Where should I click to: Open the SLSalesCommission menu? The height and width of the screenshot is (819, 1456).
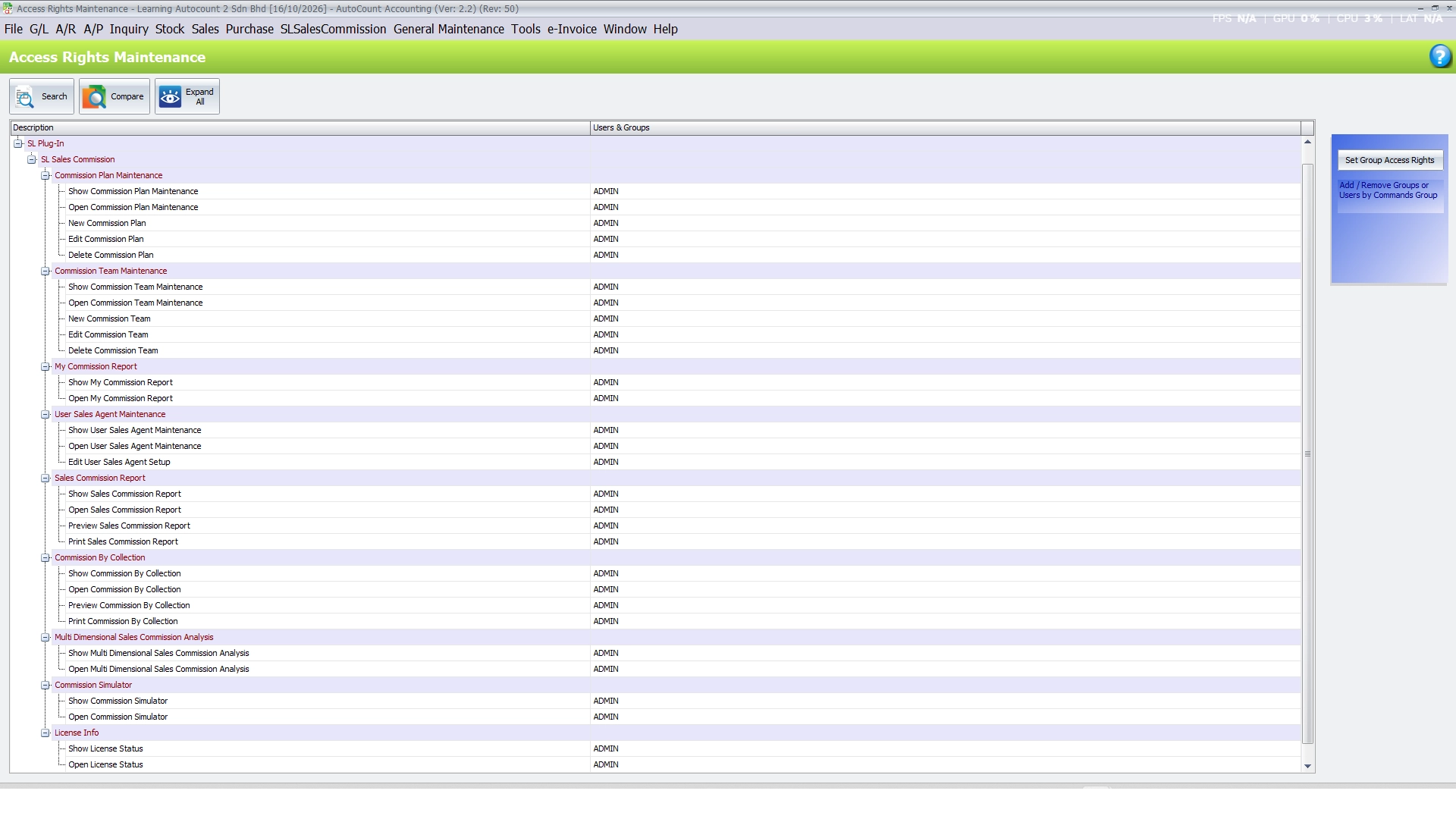pos(333,29)
